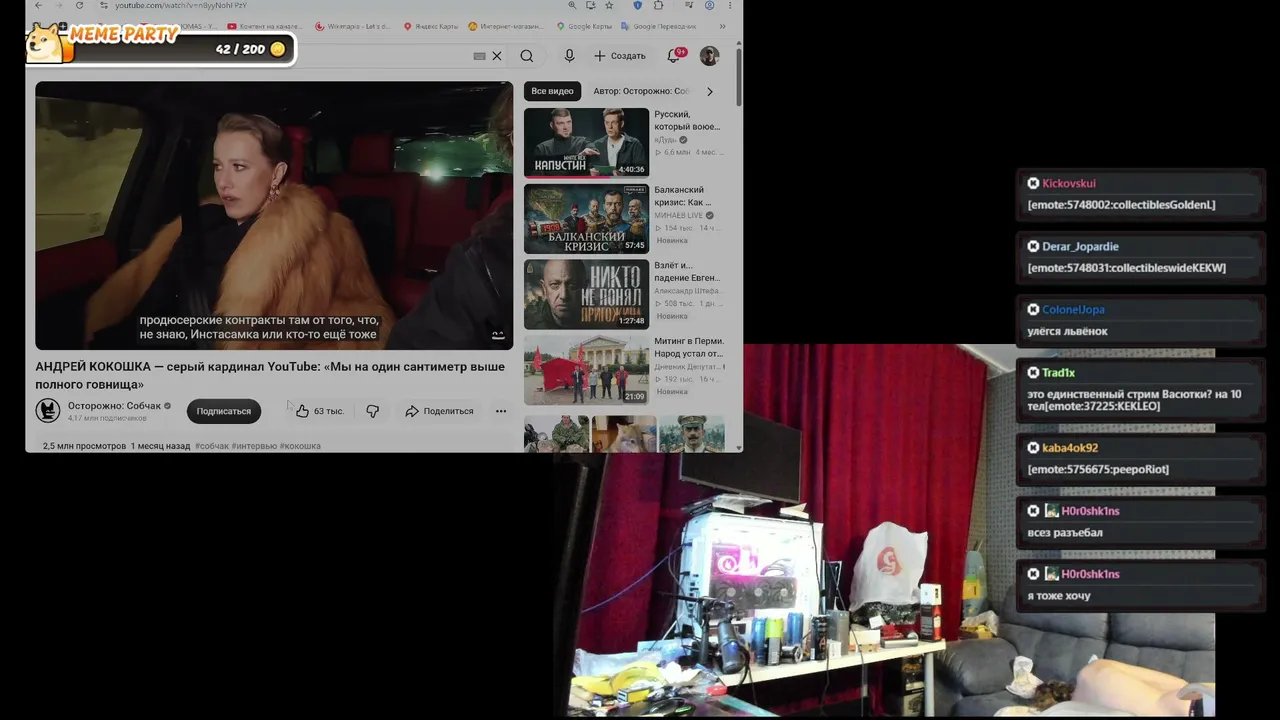Click the Kickovskui username in chat
The width and height of the screenshot is (1280, 720).
(1069, 183)
